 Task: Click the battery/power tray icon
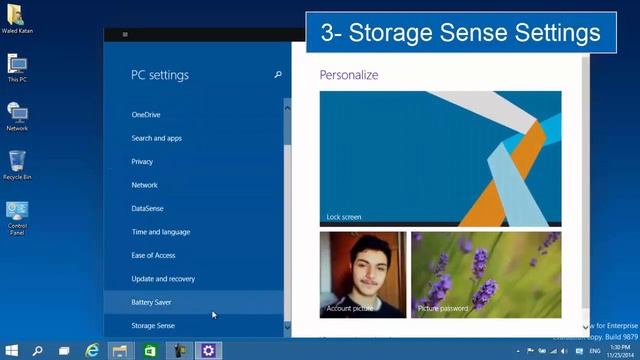(542, 351)
